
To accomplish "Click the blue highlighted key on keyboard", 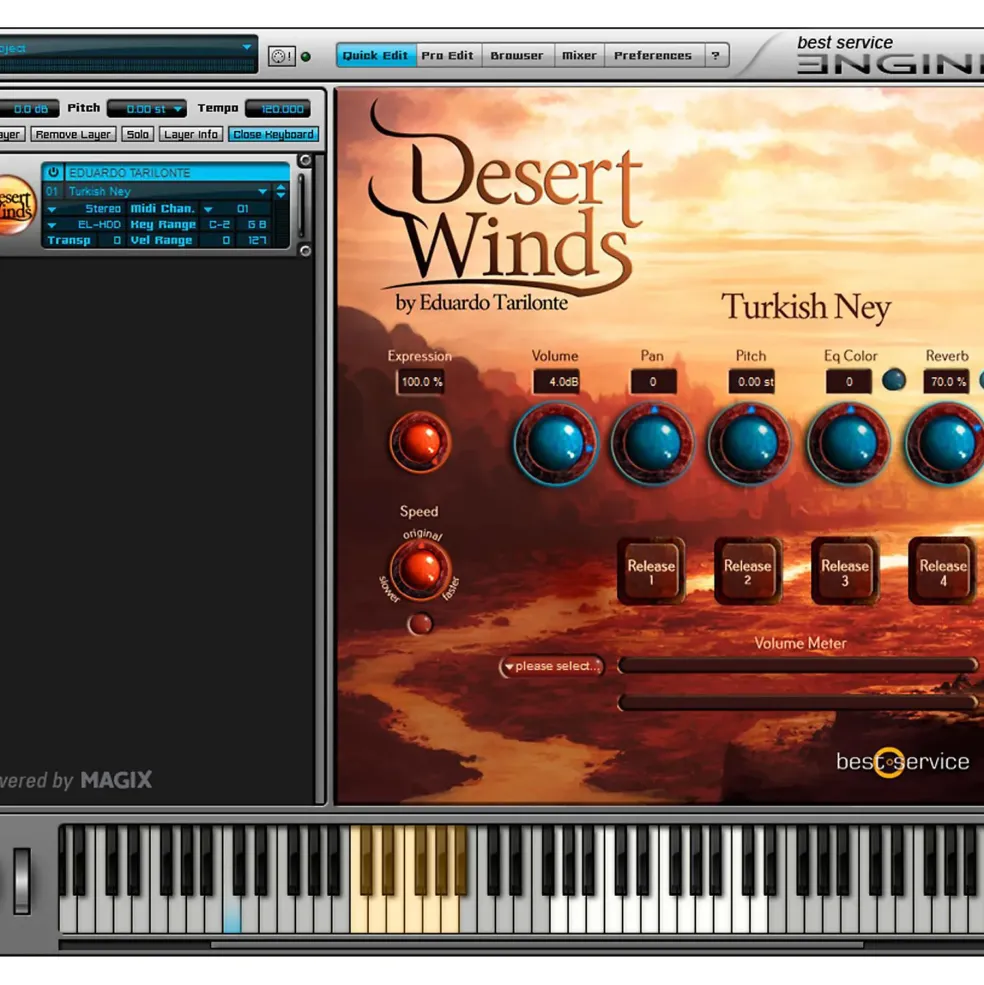I will pos(232,918).
